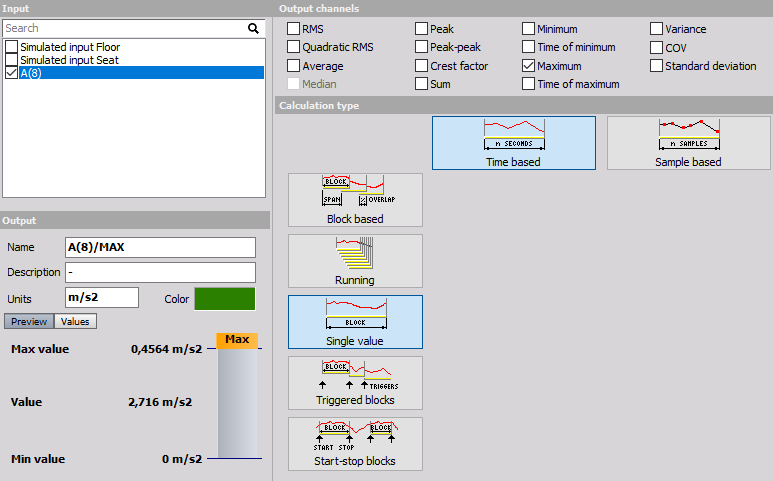Click the 0,4564 m/s2 max value
The image size is (773, 481).
(x=167, y=349)
